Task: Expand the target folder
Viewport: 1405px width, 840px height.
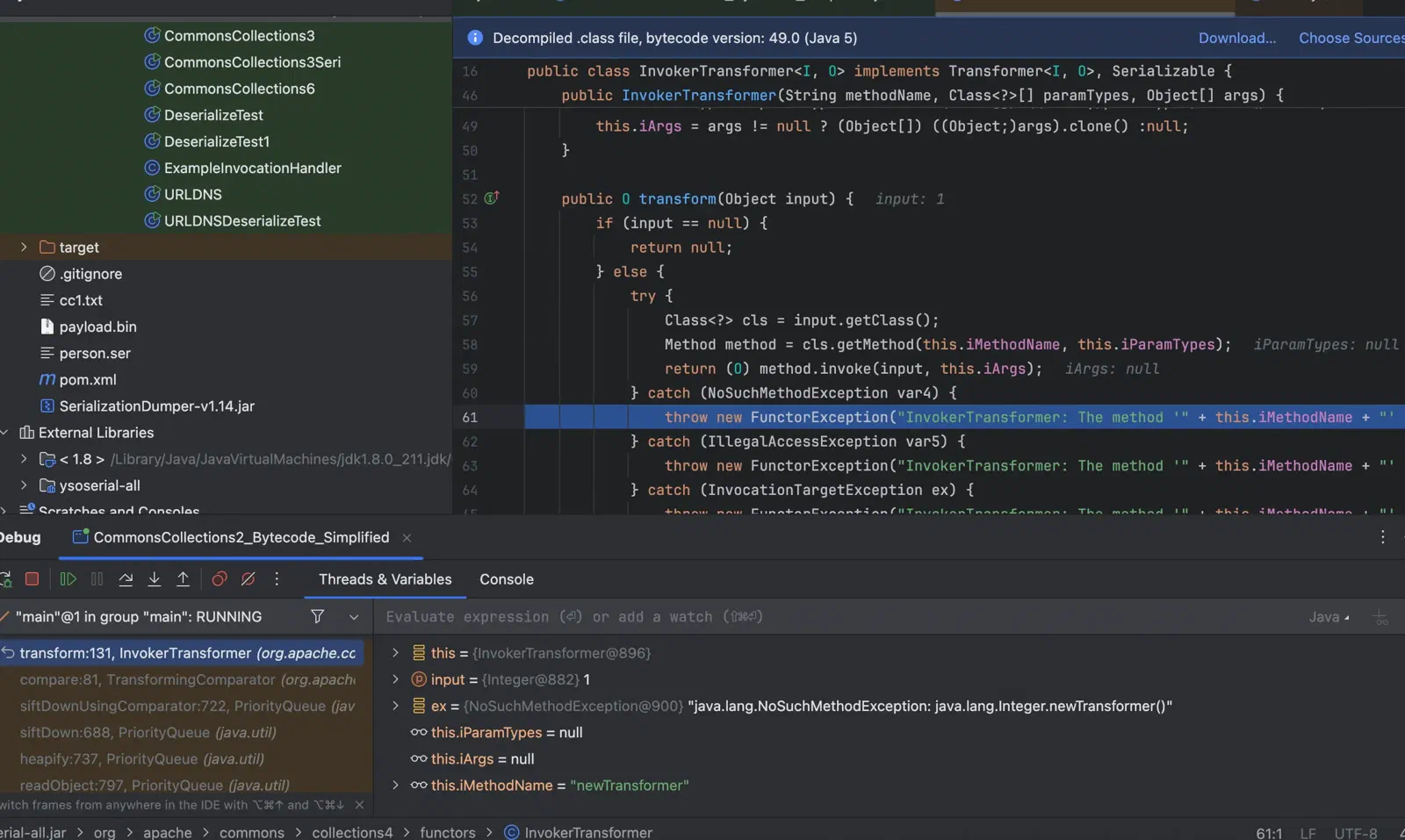Action: 24,248
